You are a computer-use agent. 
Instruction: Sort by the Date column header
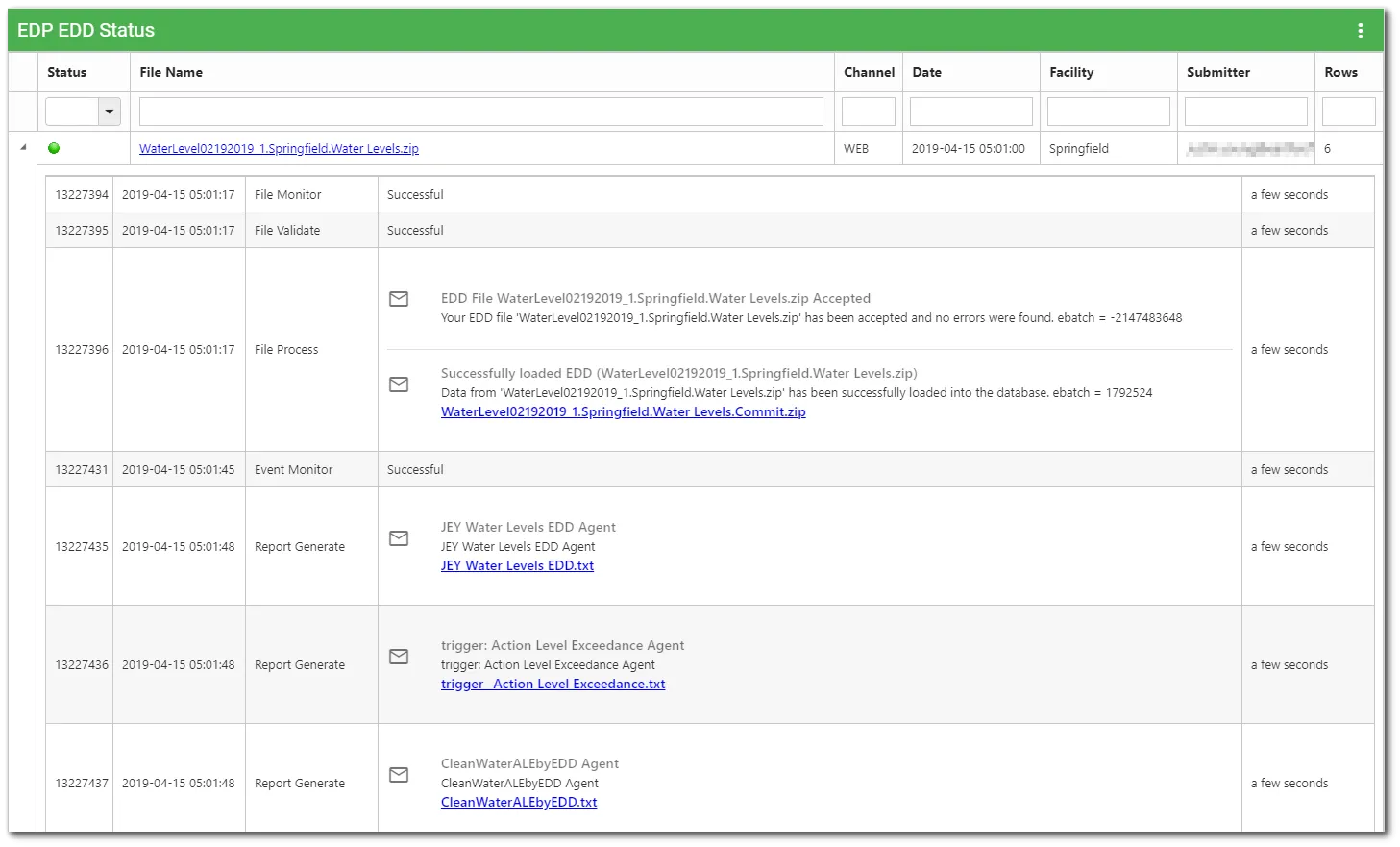926,72
